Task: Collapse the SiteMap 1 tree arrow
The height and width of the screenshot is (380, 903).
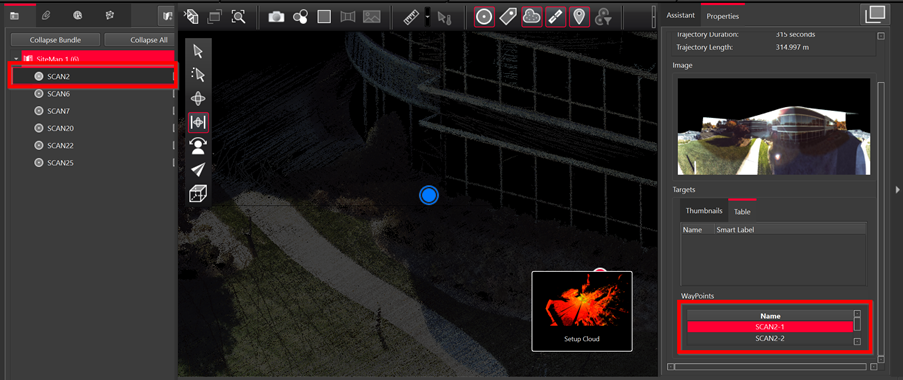Action: coord(16,59)
